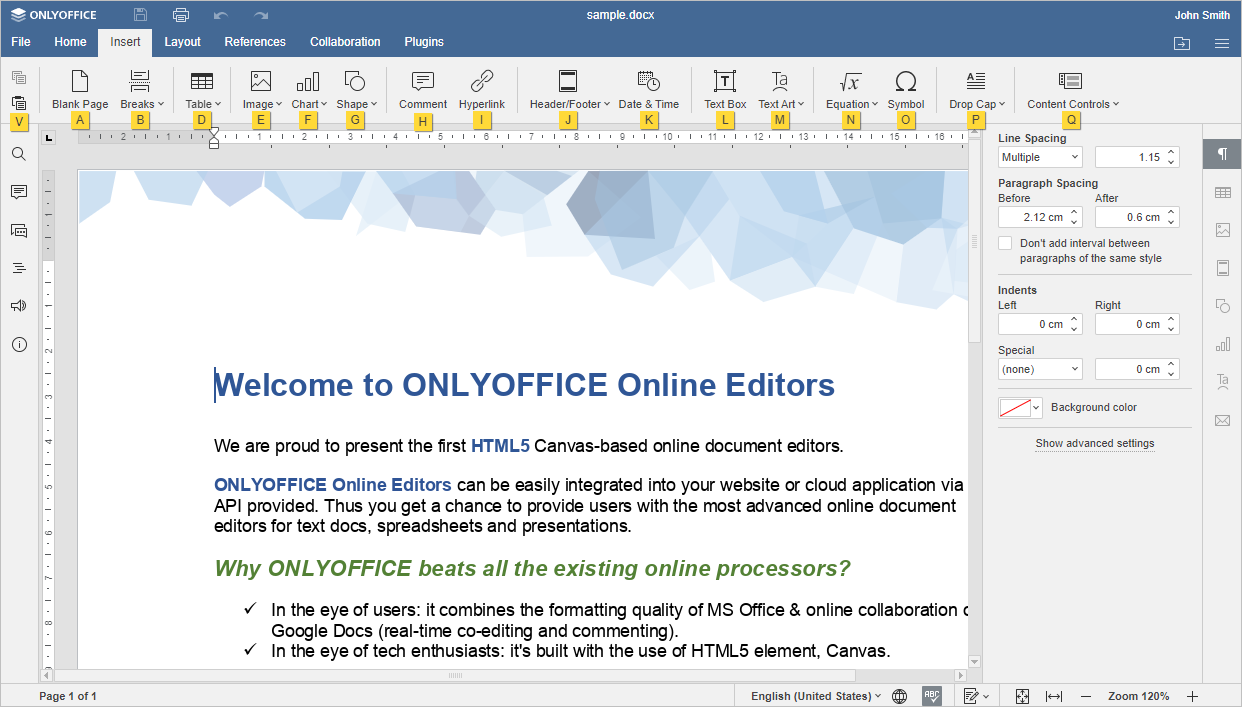Redo the last undone action
This screenshot has width=1242, height=707.
261,15
